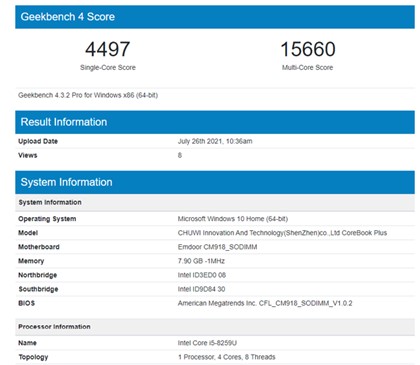Select the views count 8

point(180,155)
